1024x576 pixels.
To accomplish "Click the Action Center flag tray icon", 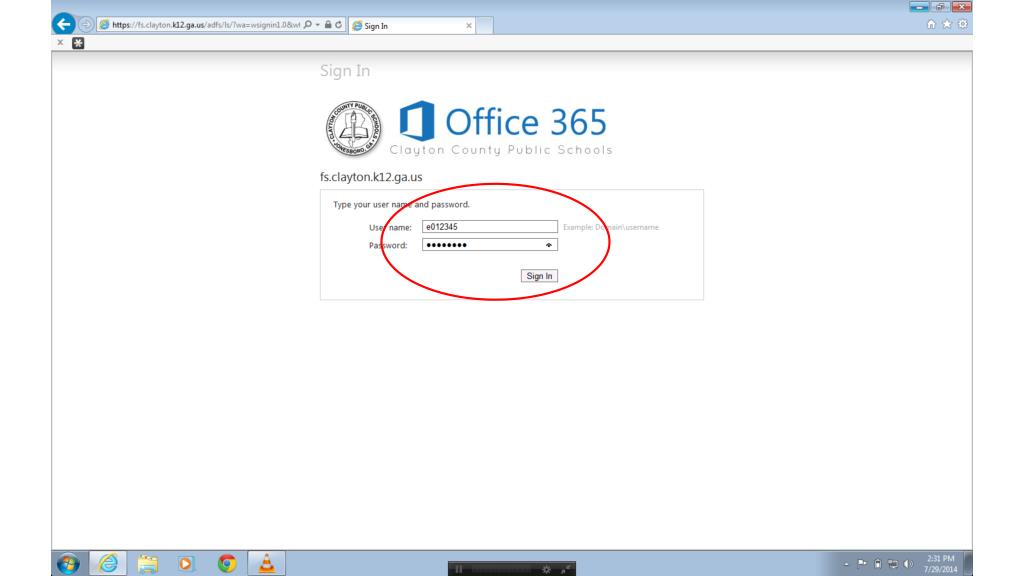I will point(862,564).
